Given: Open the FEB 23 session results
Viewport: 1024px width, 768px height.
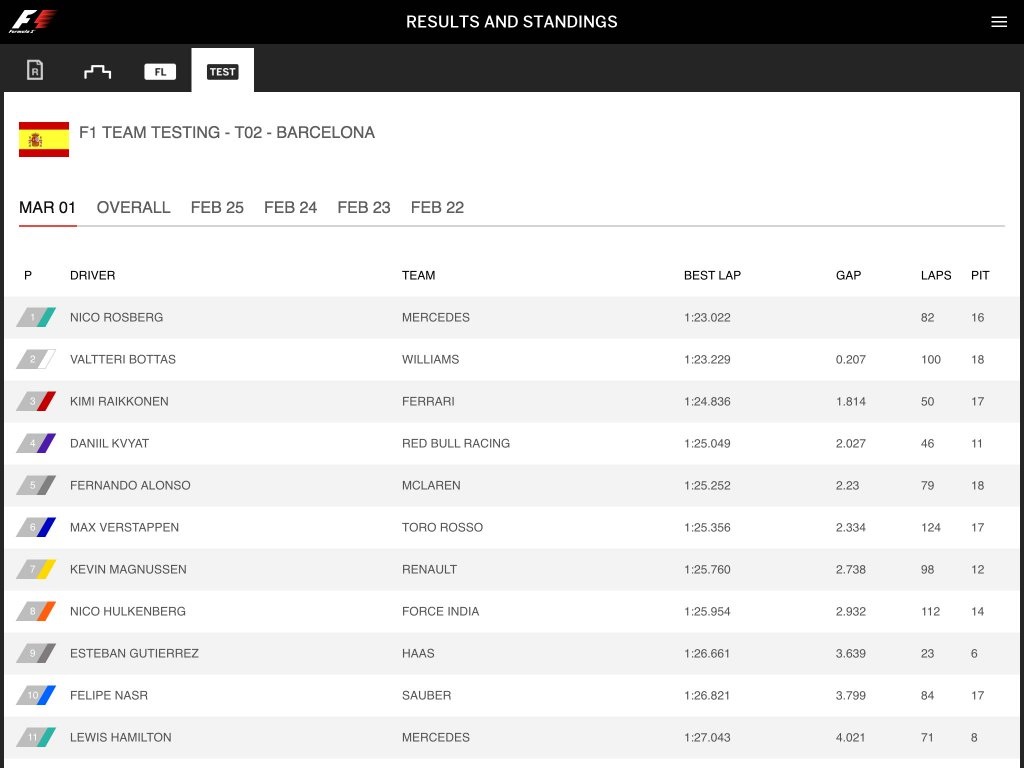Looking at the screenshot, I should [363, 208].
